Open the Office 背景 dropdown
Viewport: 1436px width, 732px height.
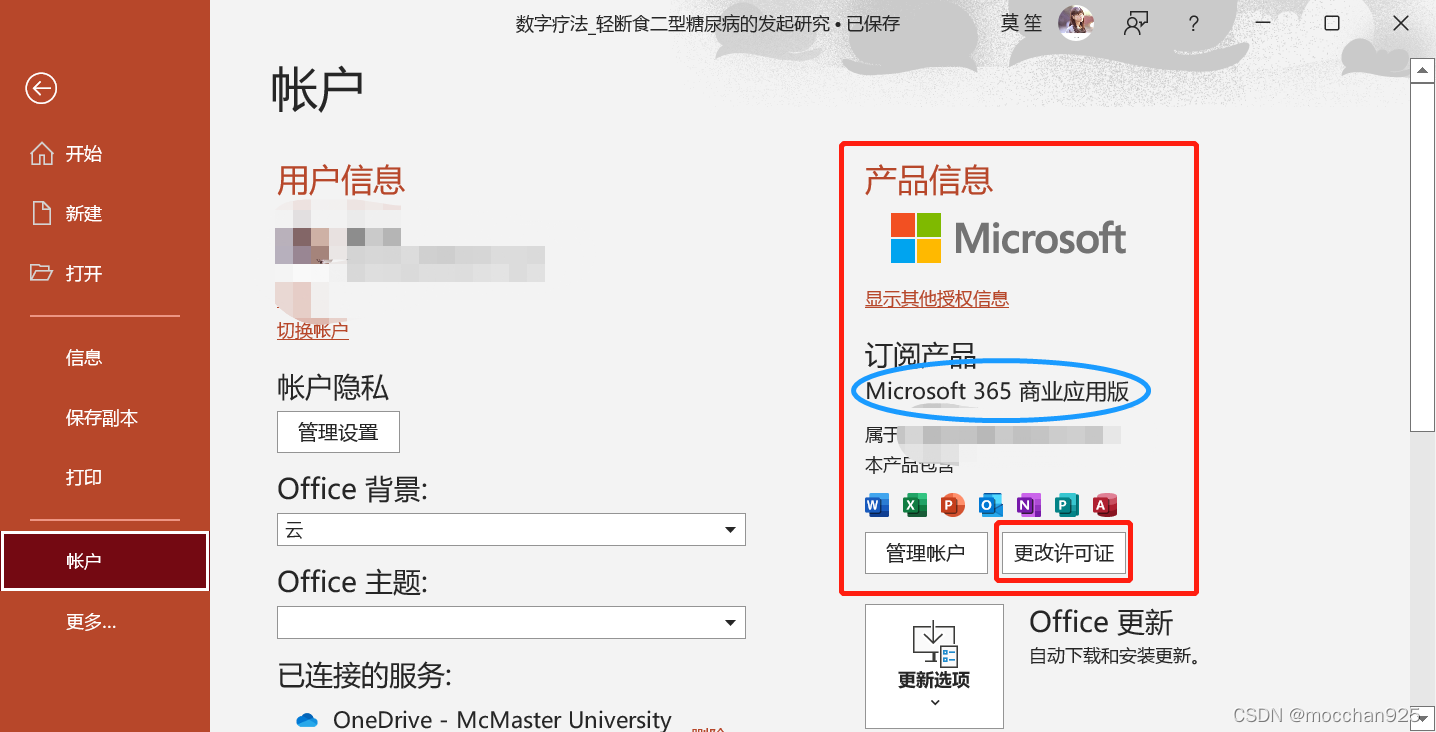[511, 530]
